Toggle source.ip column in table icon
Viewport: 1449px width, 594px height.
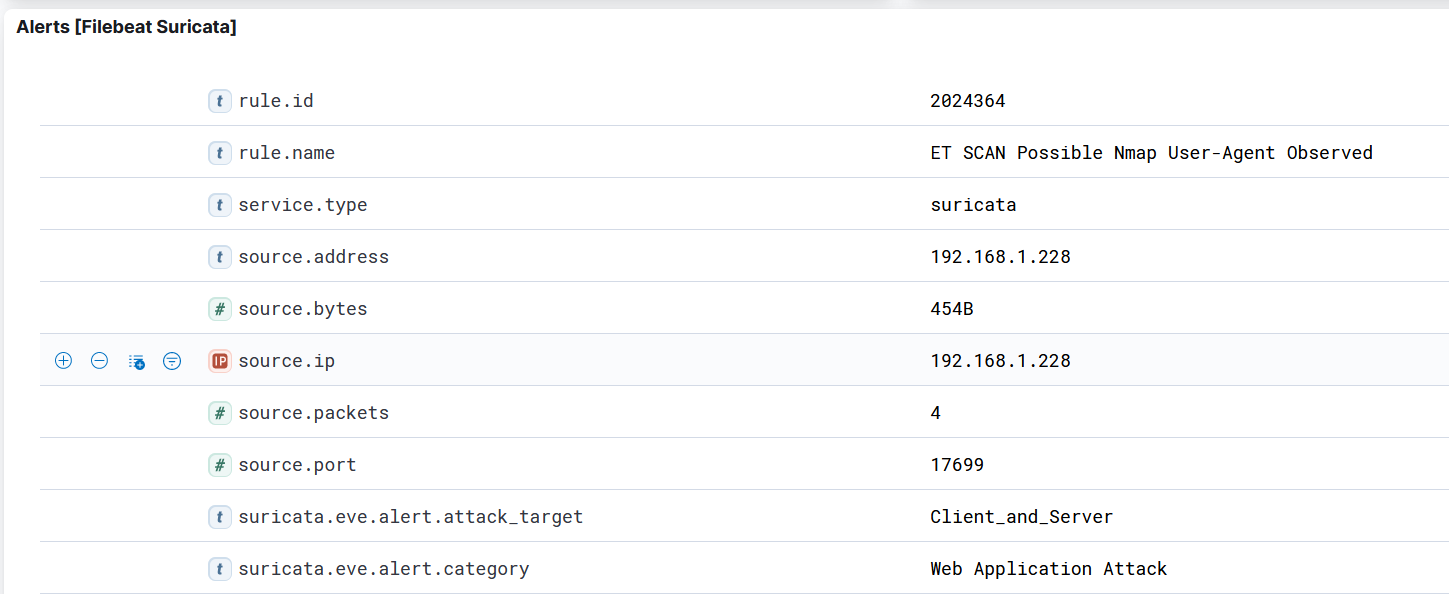pos(137,361)
